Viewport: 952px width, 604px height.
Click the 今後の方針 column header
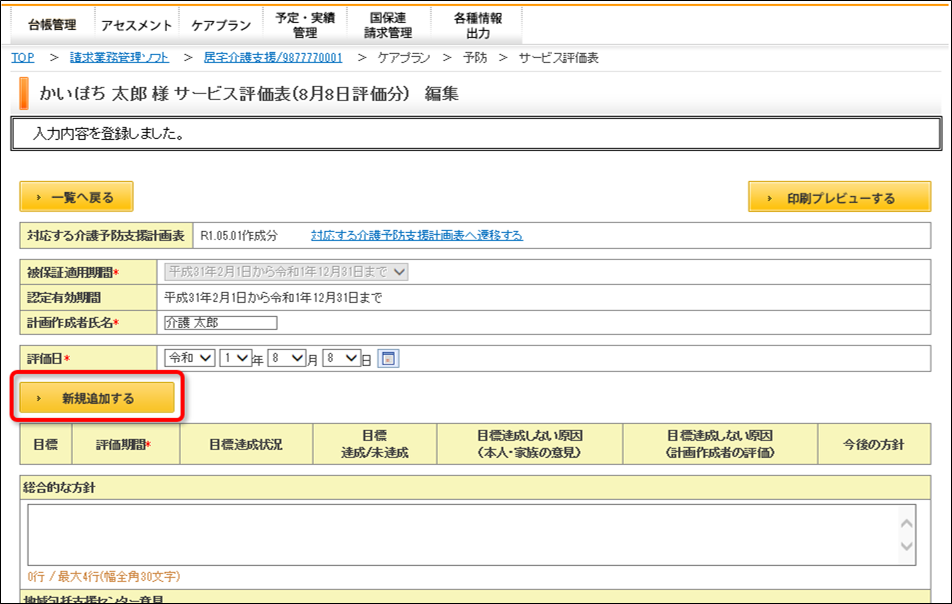tap(874, 444)
